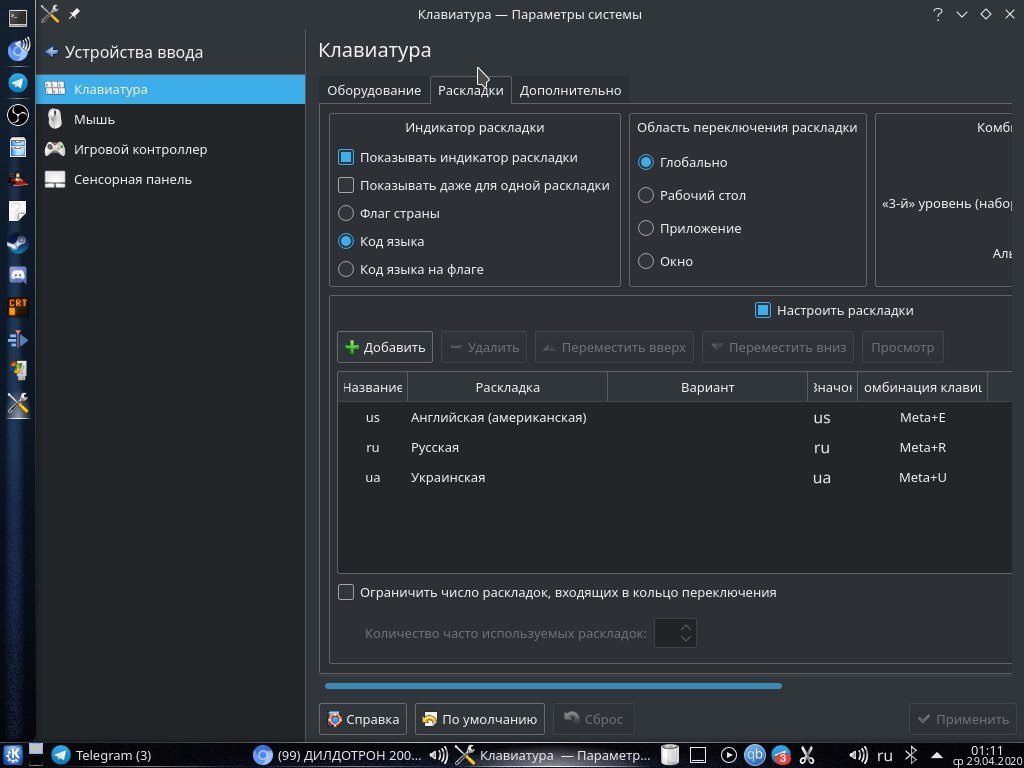Open Мышь settings in the sidebar
Viewport: 1024px width, 768px height.
click(x=94, y=119)
